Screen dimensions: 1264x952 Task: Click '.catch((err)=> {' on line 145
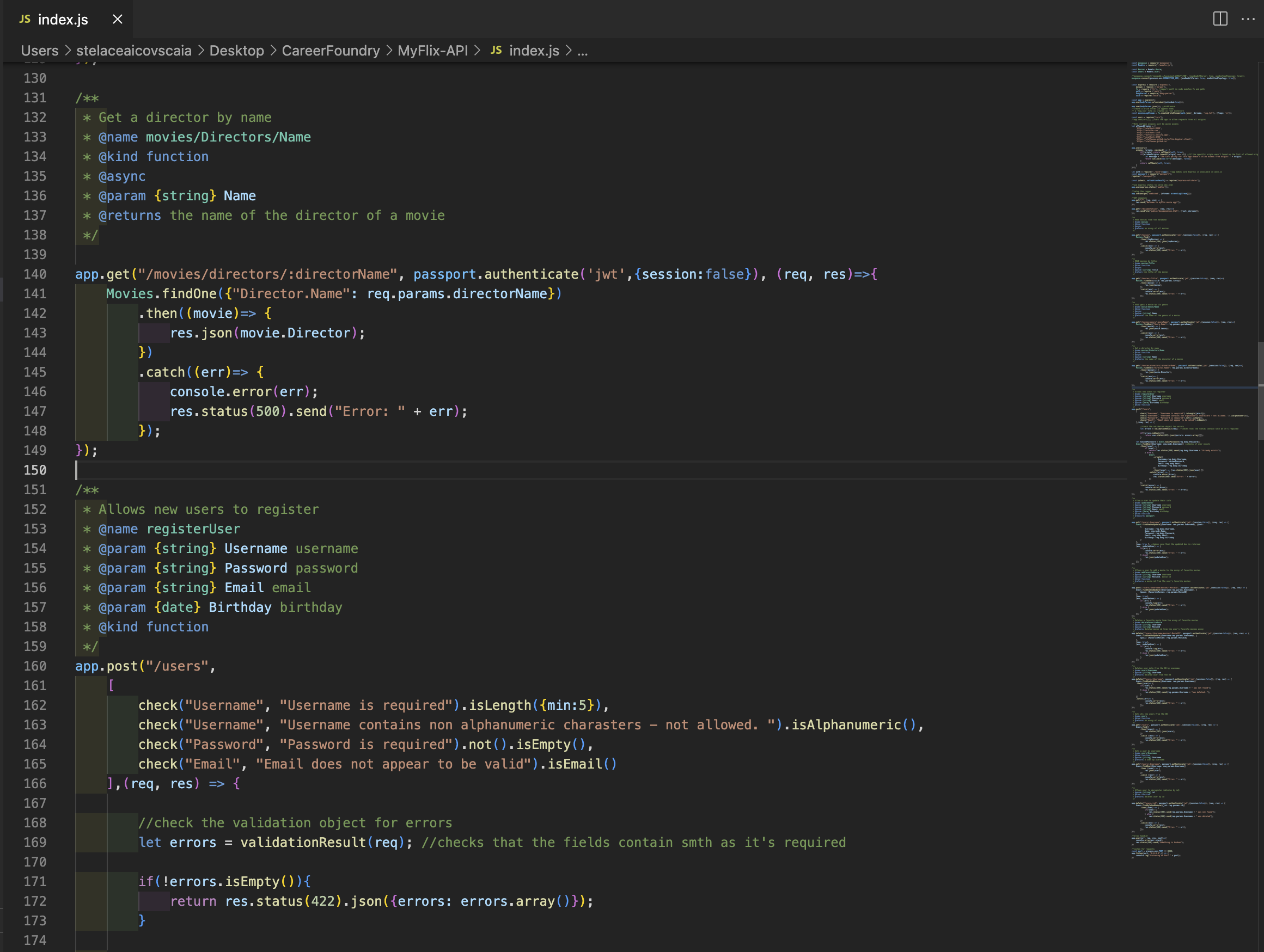coord(201,372)
